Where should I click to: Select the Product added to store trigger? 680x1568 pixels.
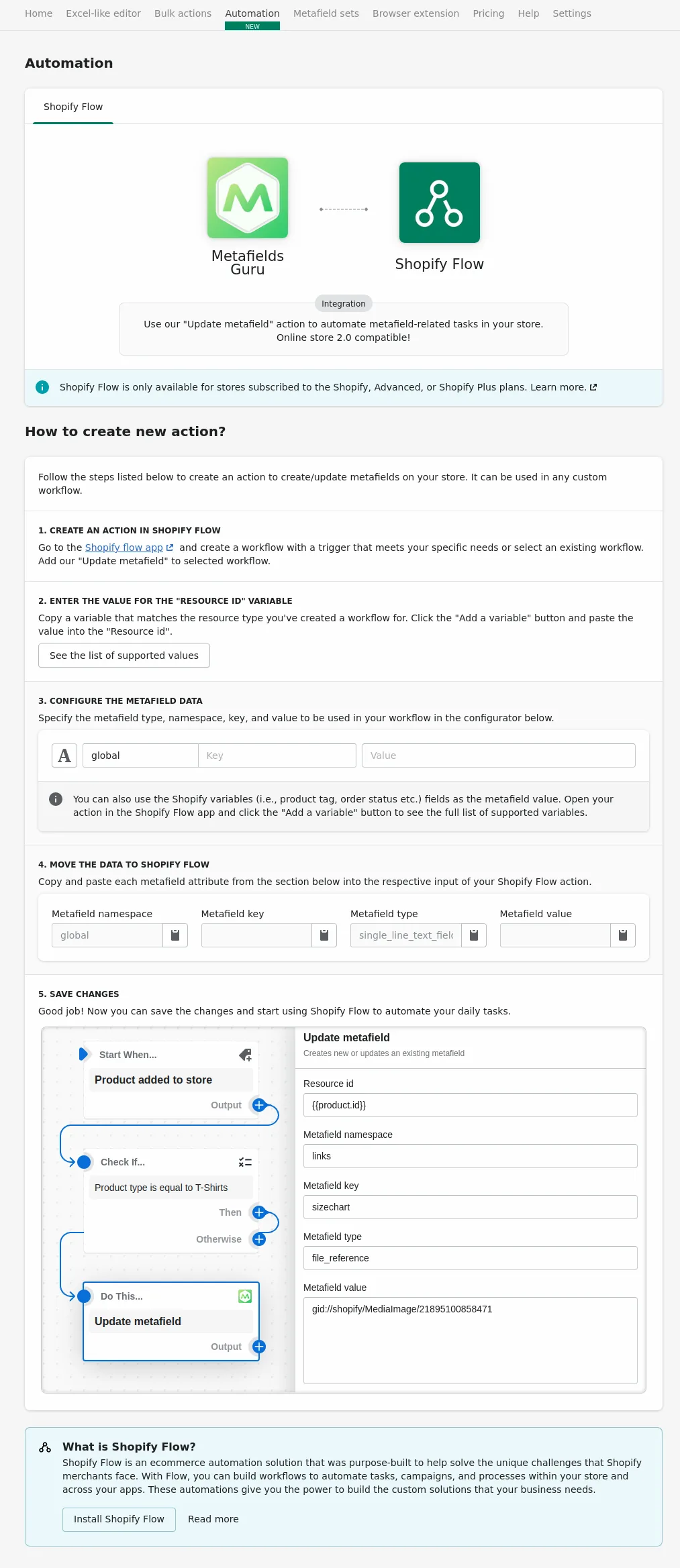pos(171,1080)
